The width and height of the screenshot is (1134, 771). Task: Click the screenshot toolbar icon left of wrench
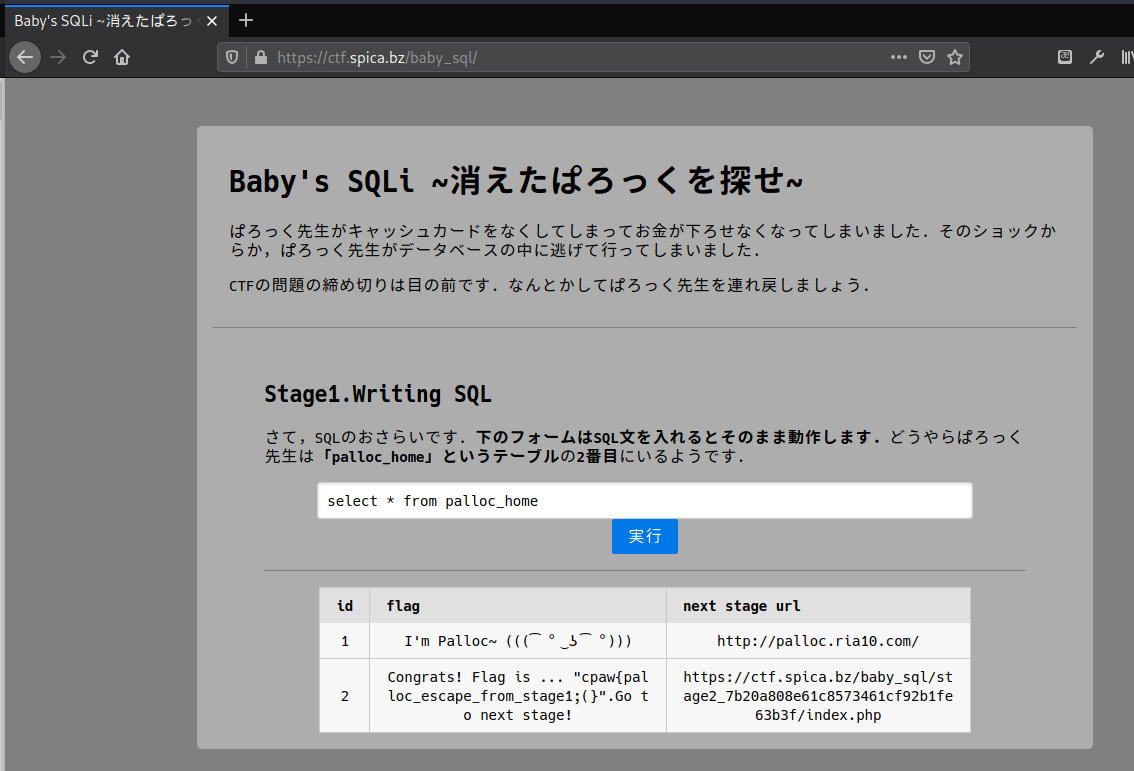point(1066,57)
